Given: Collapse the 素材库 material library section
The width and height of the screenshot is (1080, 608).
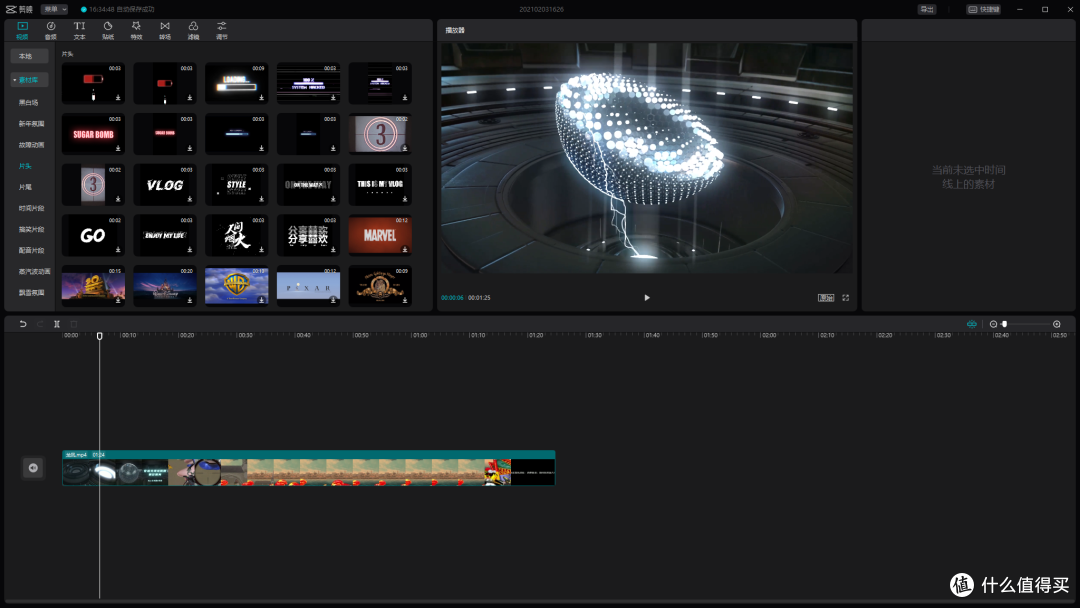Looking at the screenshot, I should click(x=29, y=79).
